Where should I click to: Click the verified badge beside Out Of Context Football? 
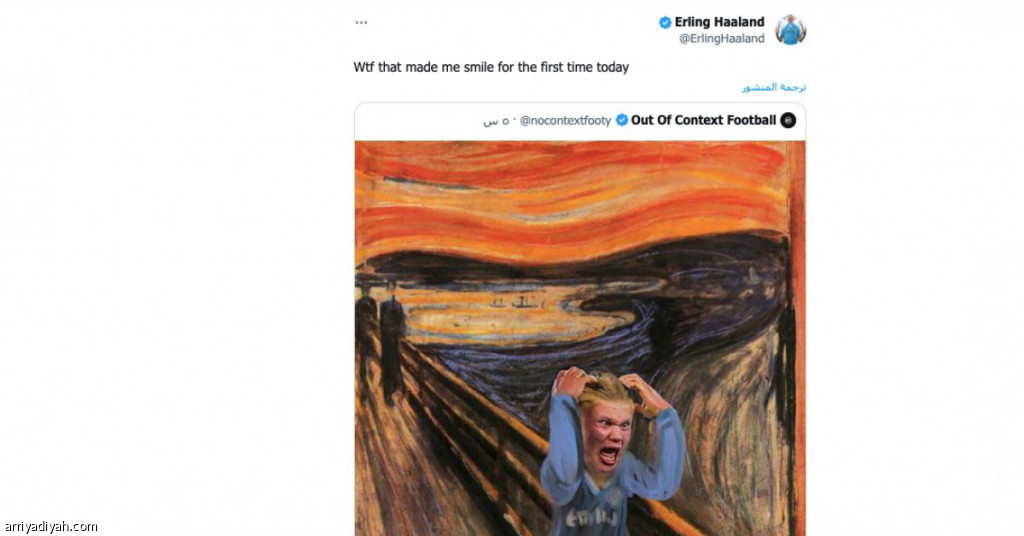coord(622,120)
